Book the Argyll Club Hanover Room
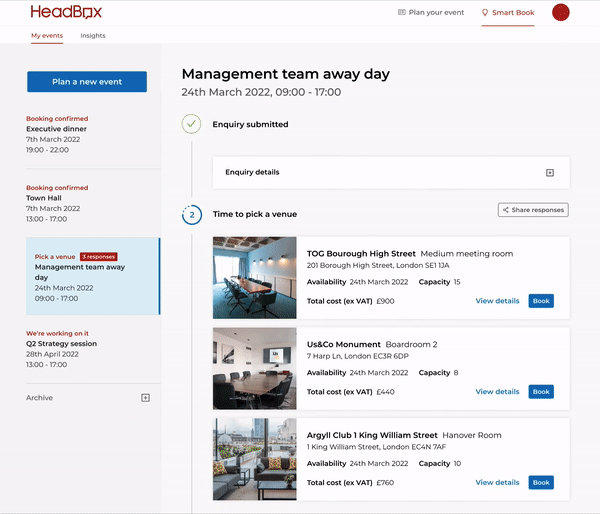600x514 pixels. pos(541,482)
